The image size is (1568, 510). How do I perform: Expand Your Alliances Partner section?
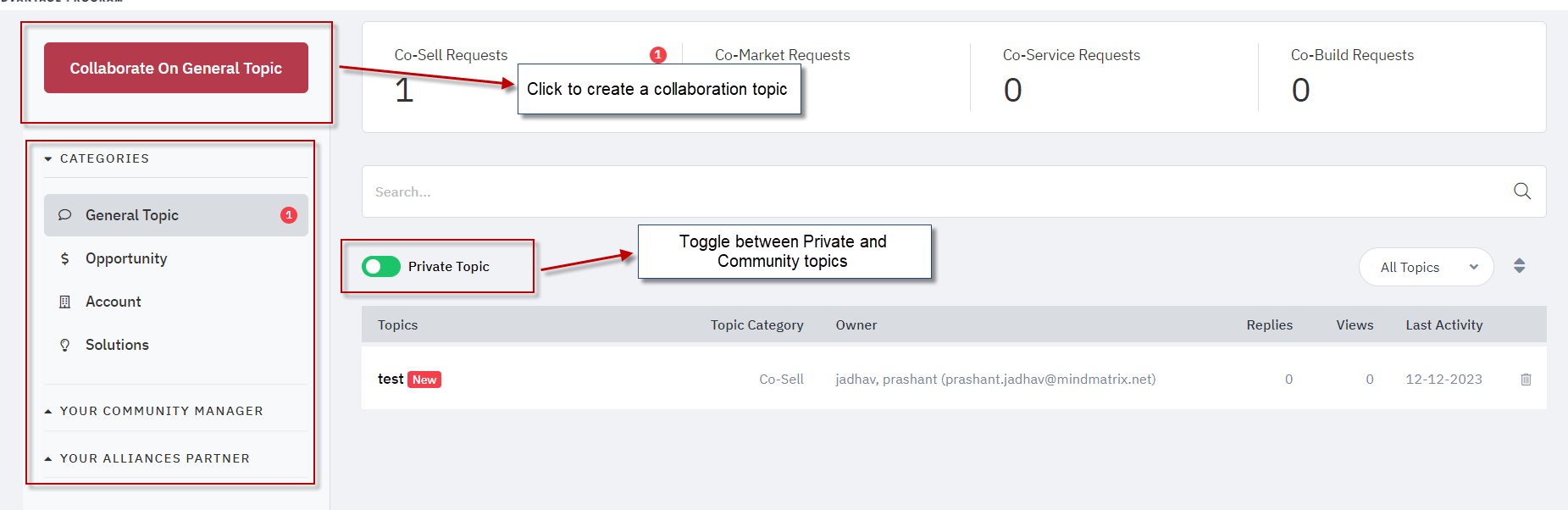147,458
